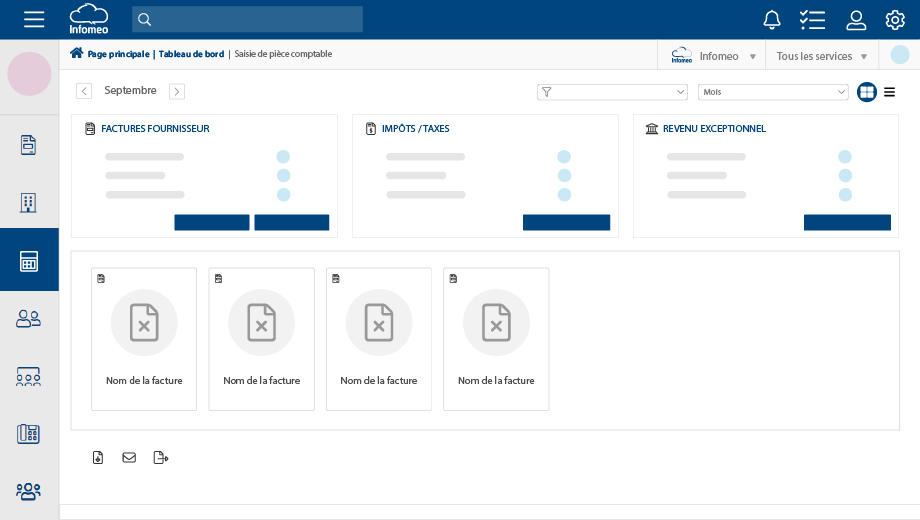Image resolution: width=920 pixels, height=520 pixels.
Task: Open the notifications bell
Action: click(x=772, y=19)
